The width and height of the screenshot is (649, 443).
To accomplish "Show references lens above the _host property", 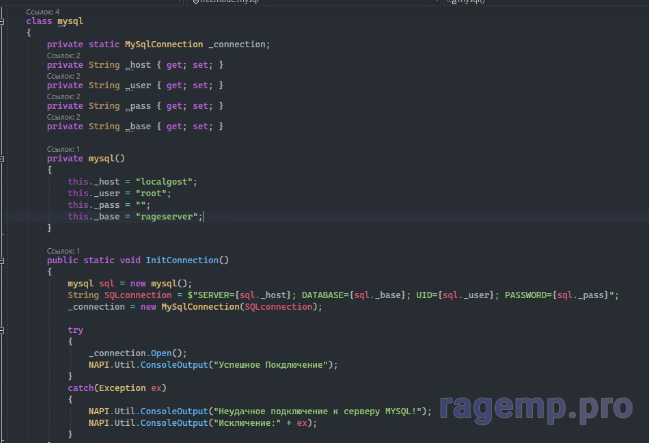I will [65, 55].
